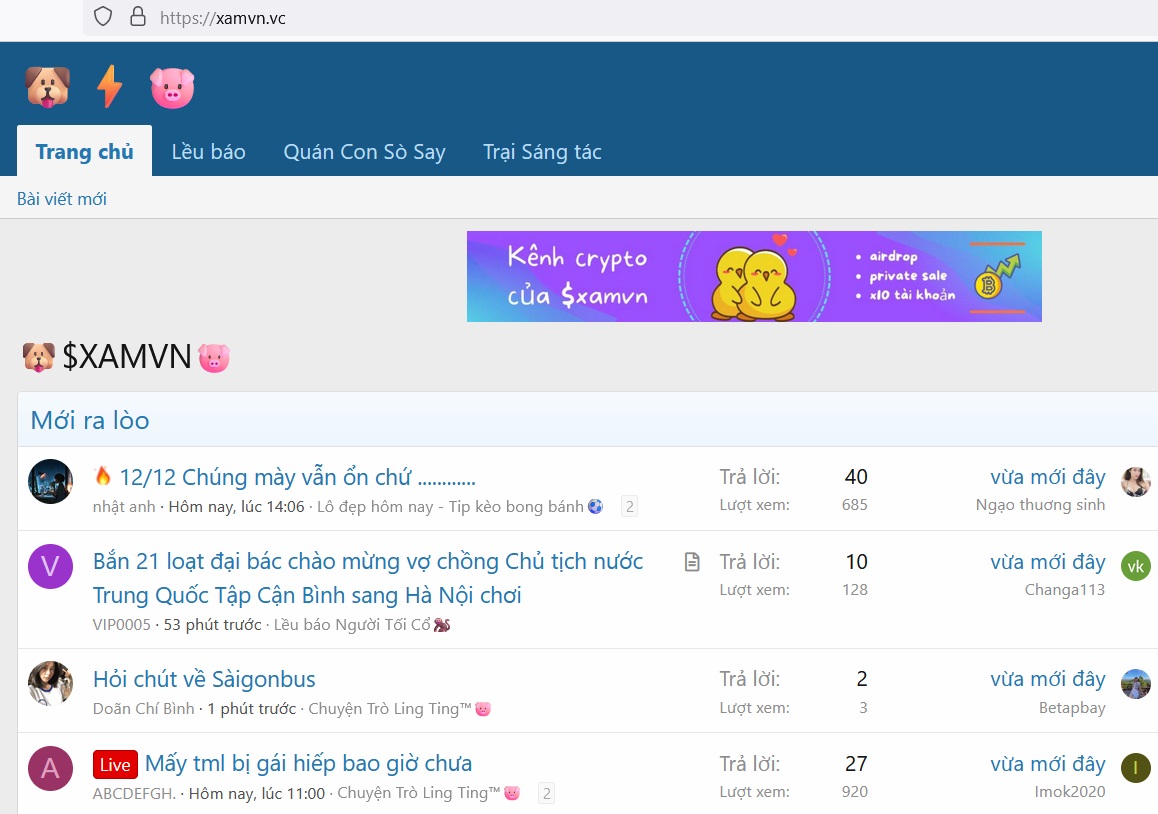Click ABCDEFGH's purple avatar
1158x814 pixels.
click(50, 767)
